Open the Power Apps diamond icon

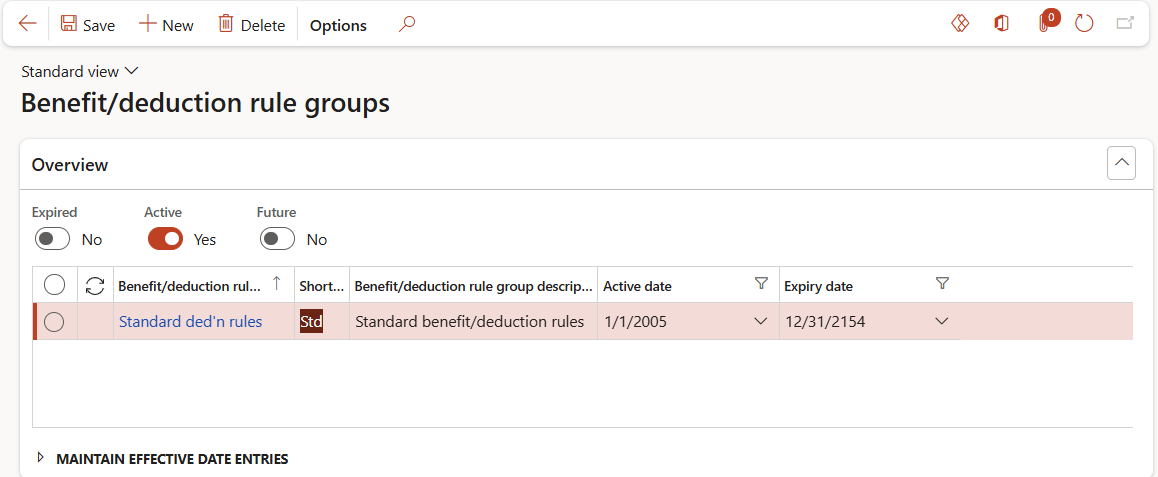[959, 24]
